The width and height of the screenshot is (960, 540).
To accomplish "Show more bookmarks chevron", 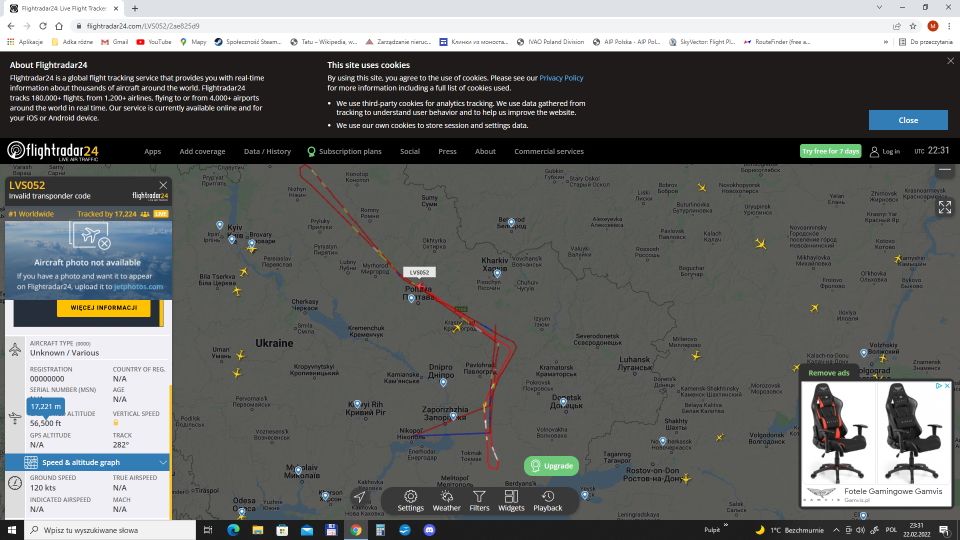I will (x=885, y=42).
